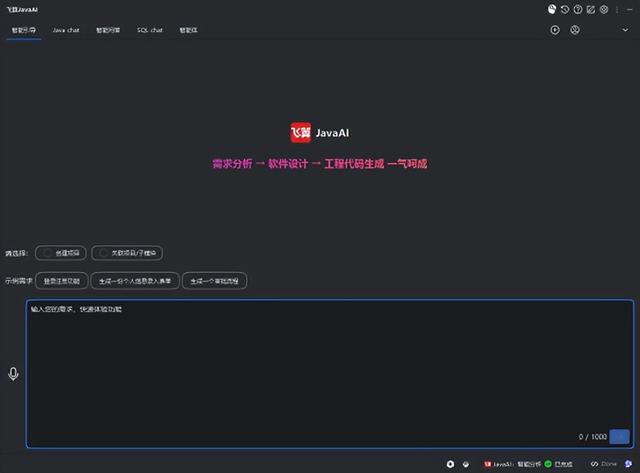Click the purple icon at status bar end
The height and width of the screenshot is (473, 640).
click(629, 464)
